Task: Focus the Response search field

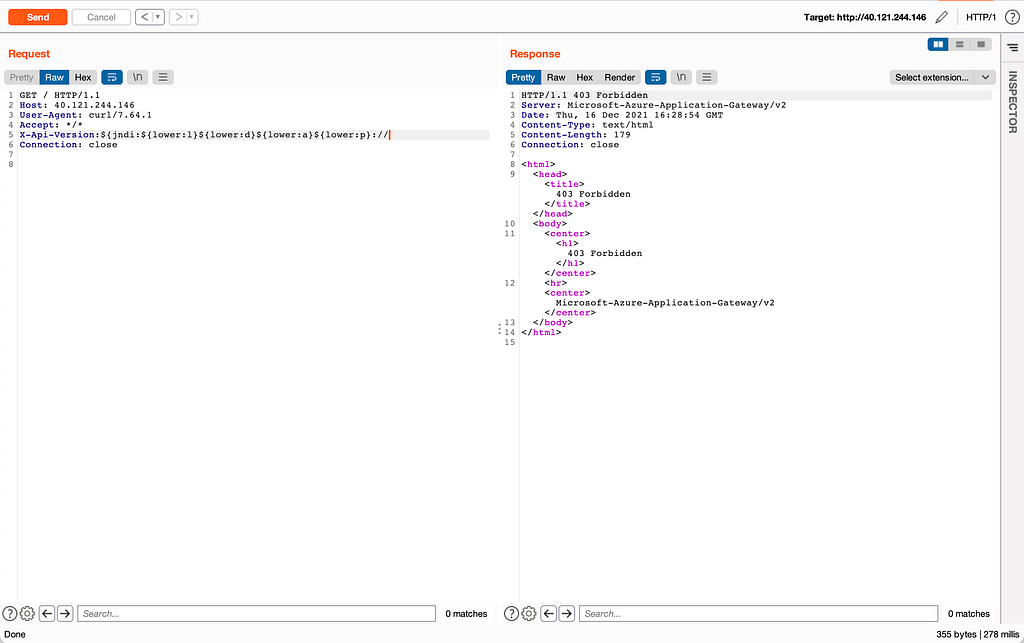Action: (759, 614)
